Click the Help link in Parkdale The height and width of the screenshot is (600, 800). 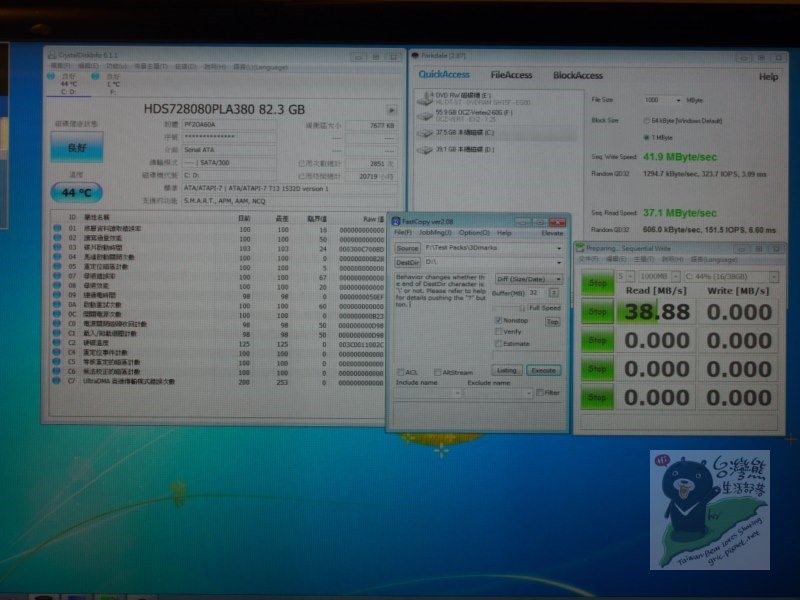[768, 77]
